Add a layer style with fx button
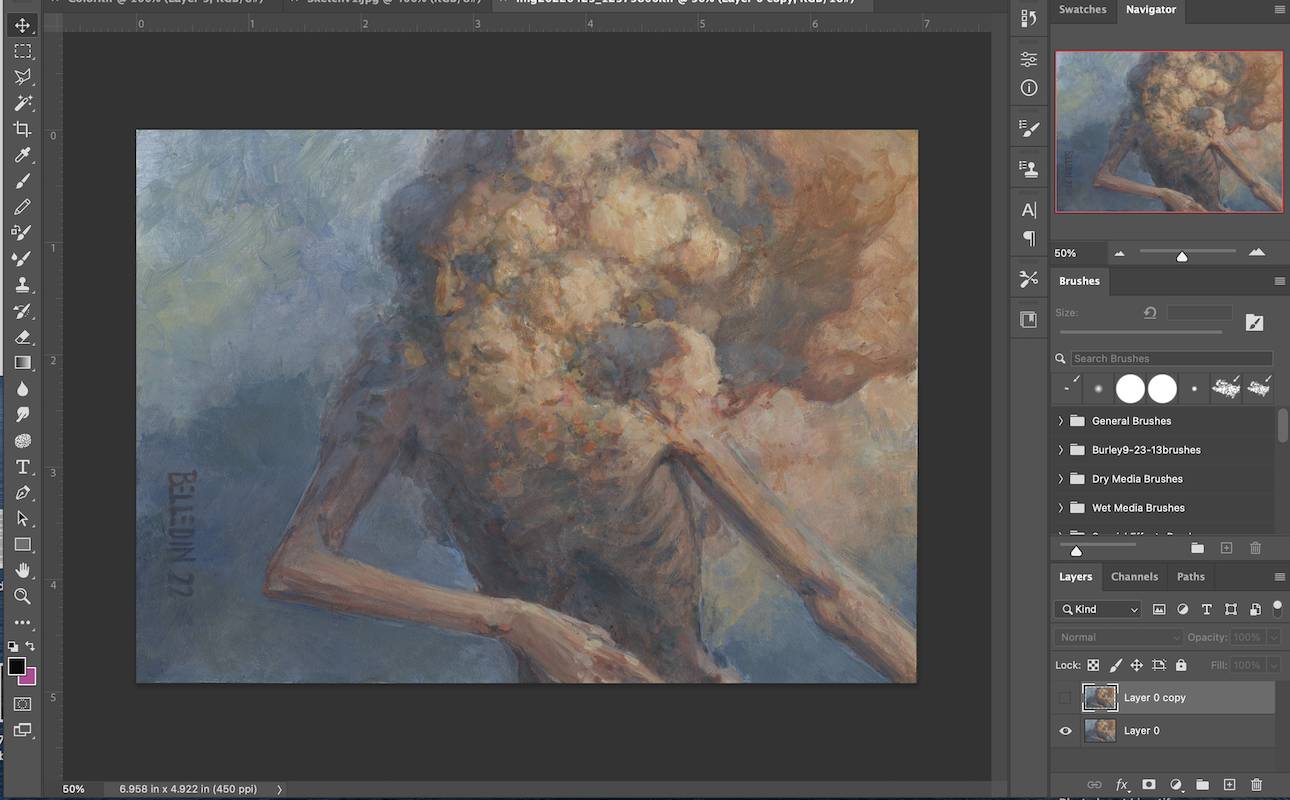The height and width of the screenshot is (800, 1290). point(1122,785)
